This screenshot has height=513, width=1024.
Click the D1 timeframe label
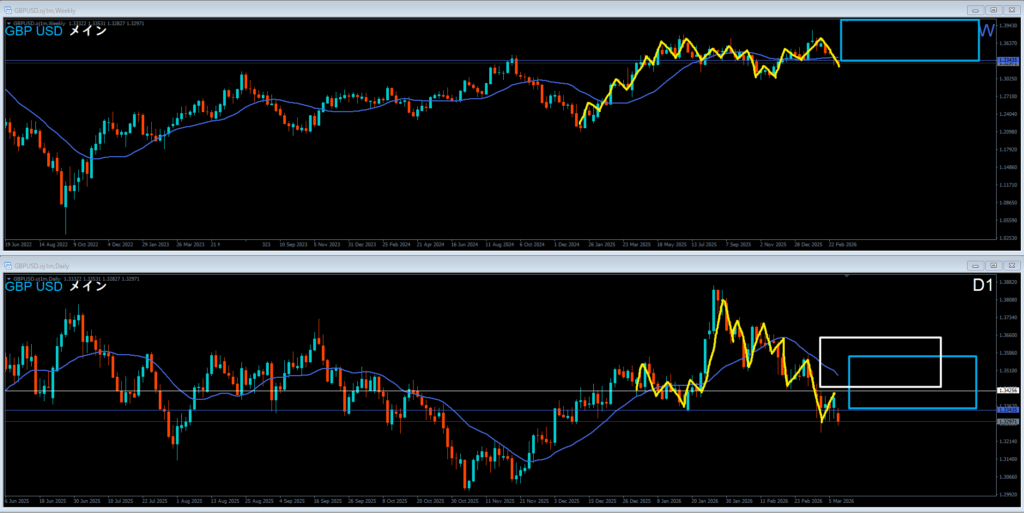click(984, 287)
